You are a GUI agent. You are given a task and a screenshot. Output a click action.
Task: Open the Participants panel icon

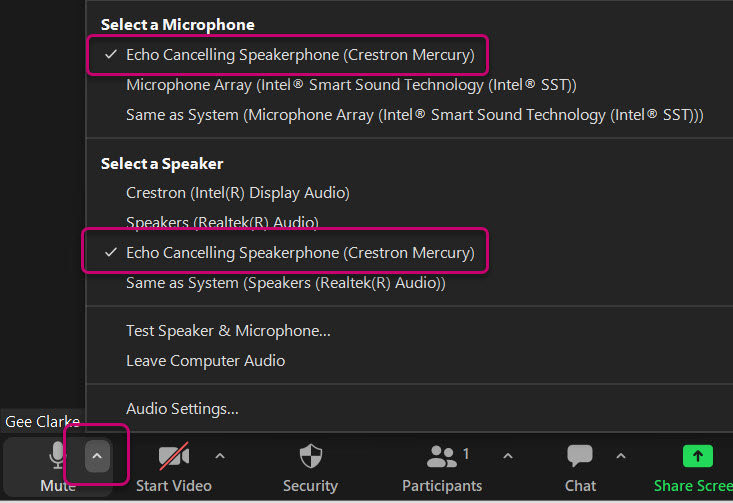[442, 456]
